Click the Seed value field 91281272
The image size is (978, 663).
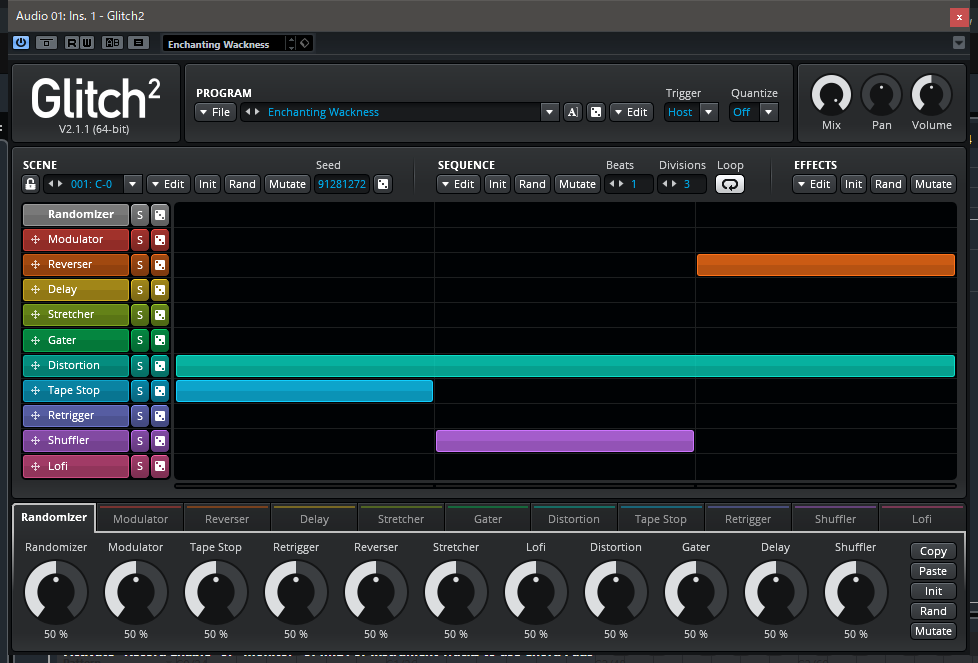(x=342, y=184)
